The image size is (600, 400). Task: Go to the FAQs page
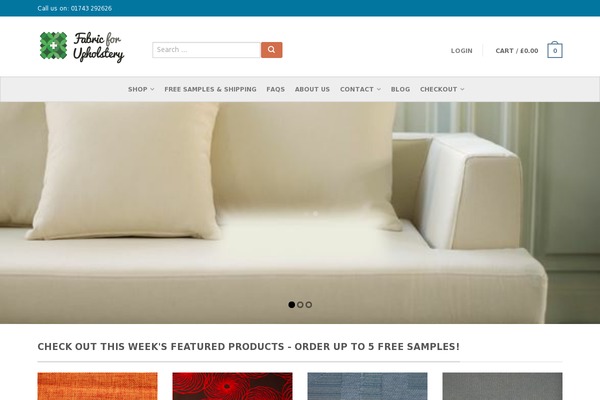point(276,89)
